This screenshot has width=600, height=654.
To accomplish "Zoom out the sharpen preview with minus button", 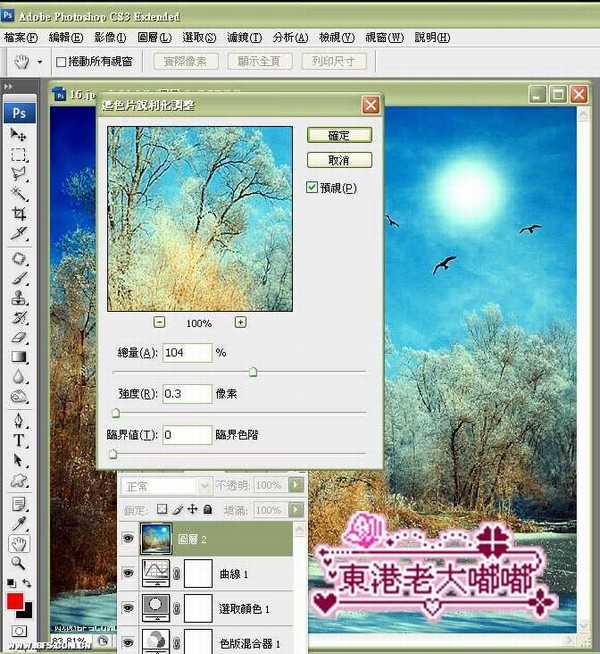I will click(160, 322).
